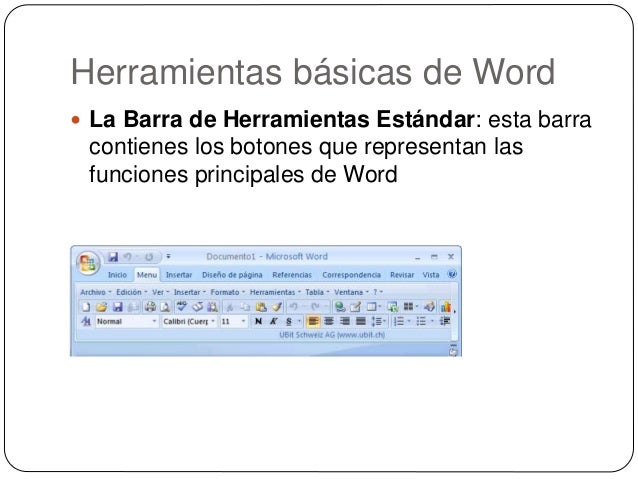Open the Archivo menu
This screenshot has width=638, height=479.
click(96, 292)
